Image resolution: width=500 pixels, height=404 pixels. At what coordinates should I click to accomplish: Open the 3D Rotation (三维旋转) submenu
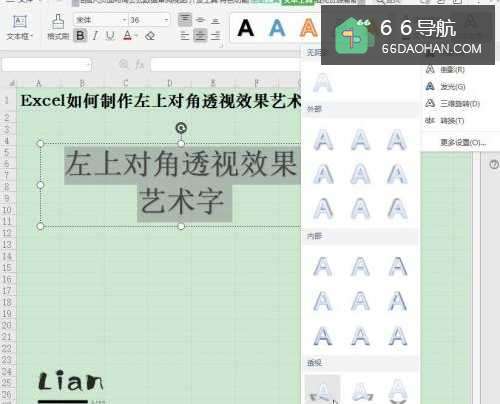coord(453,104)
